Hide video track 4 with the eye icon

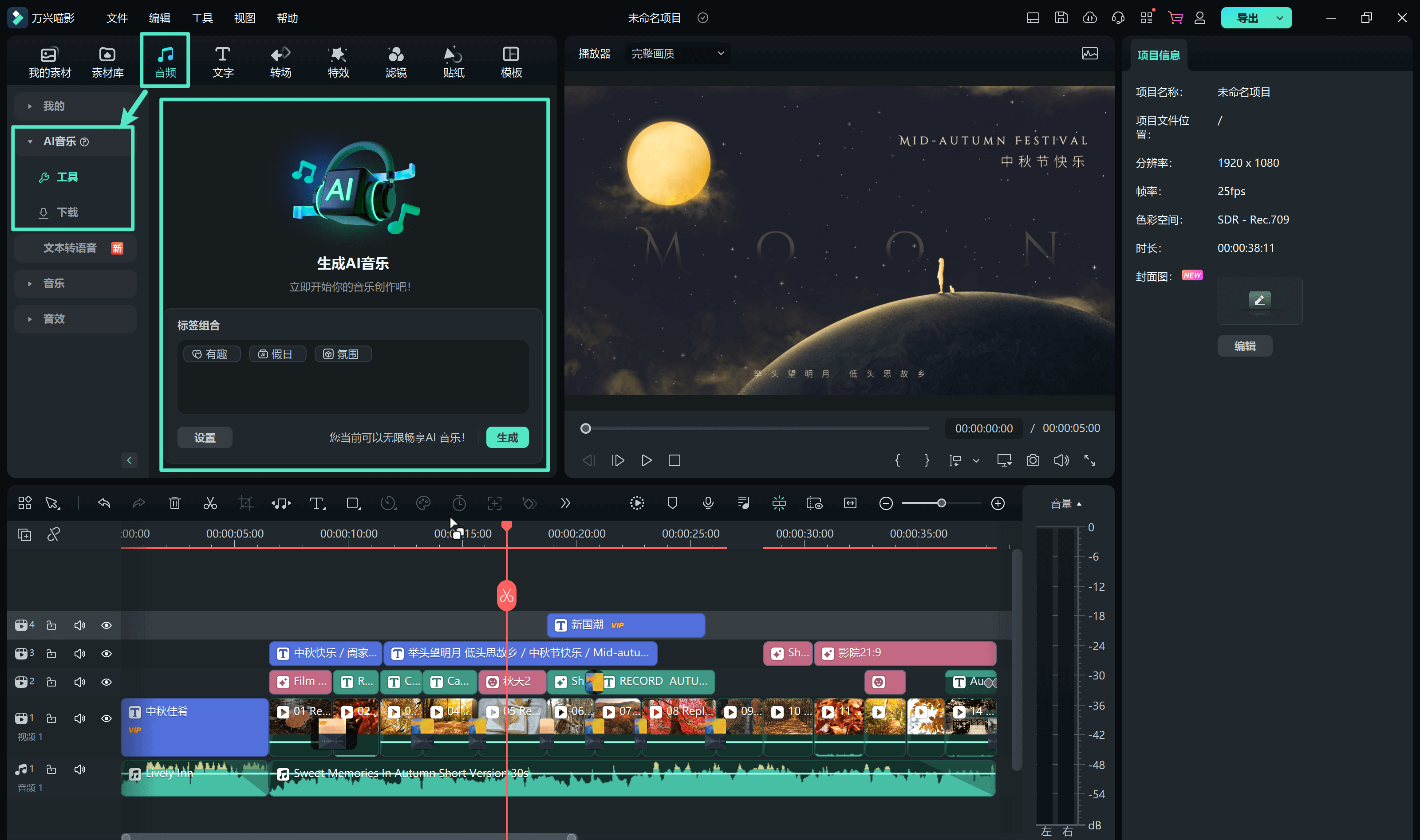tap(106, 625)
